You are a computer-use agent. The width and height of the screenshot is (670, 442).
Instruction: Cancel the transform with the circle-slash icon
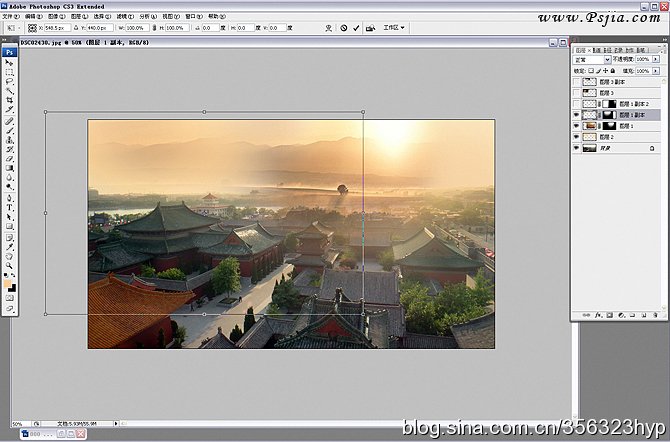(342, 28)
